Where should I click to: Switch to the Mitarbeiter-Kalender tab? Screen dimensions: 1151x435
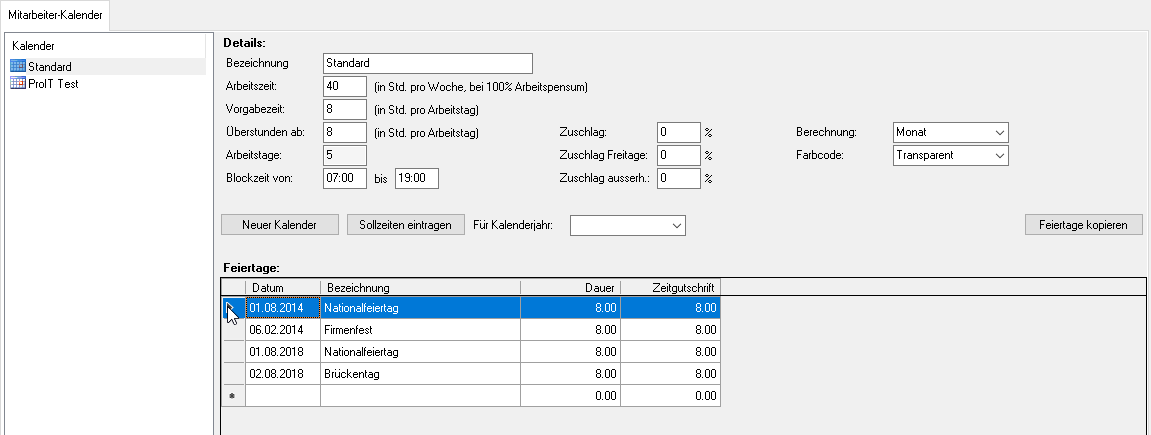pos(55,15)
